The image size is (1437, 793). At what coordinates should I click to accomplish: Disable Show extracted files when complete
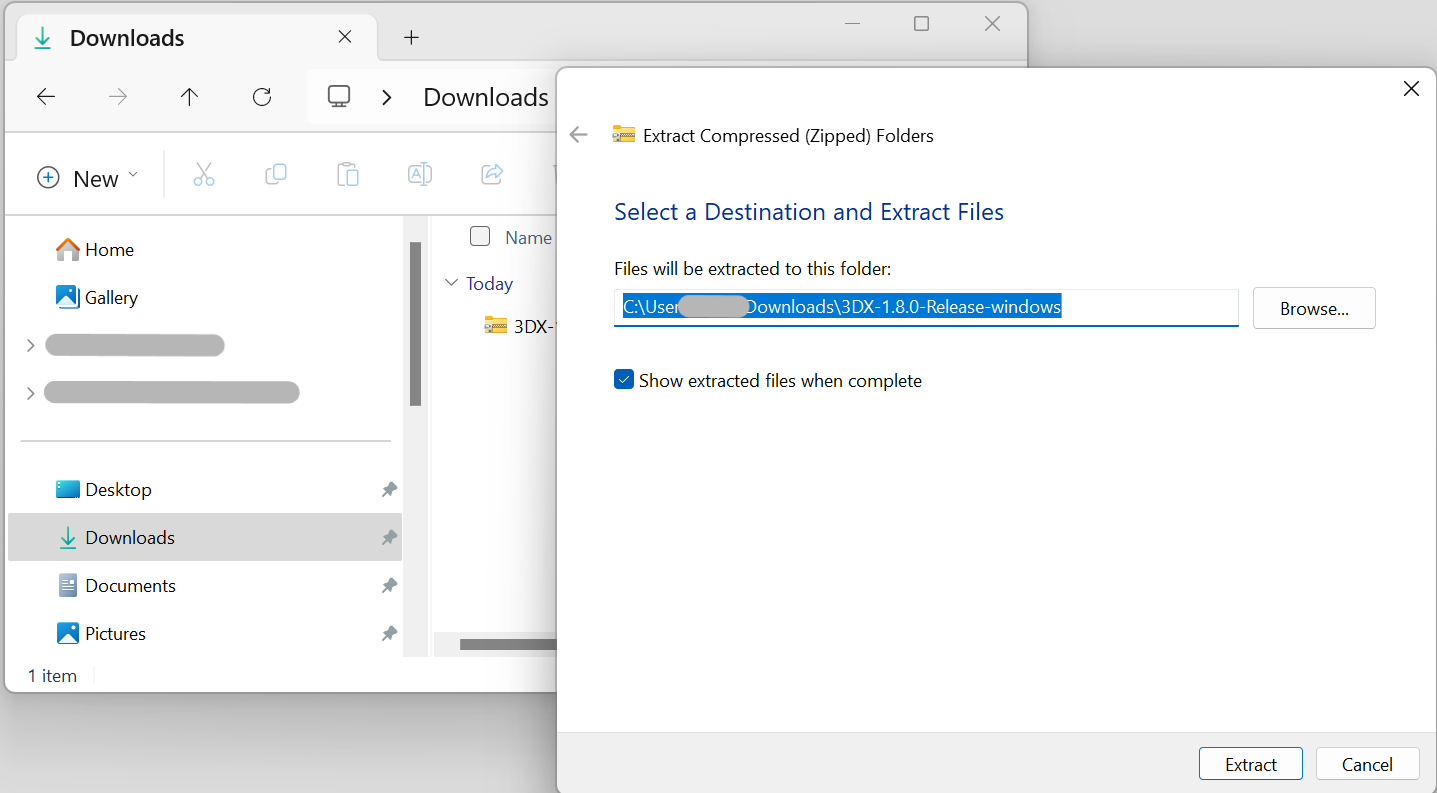click(624, 379)
